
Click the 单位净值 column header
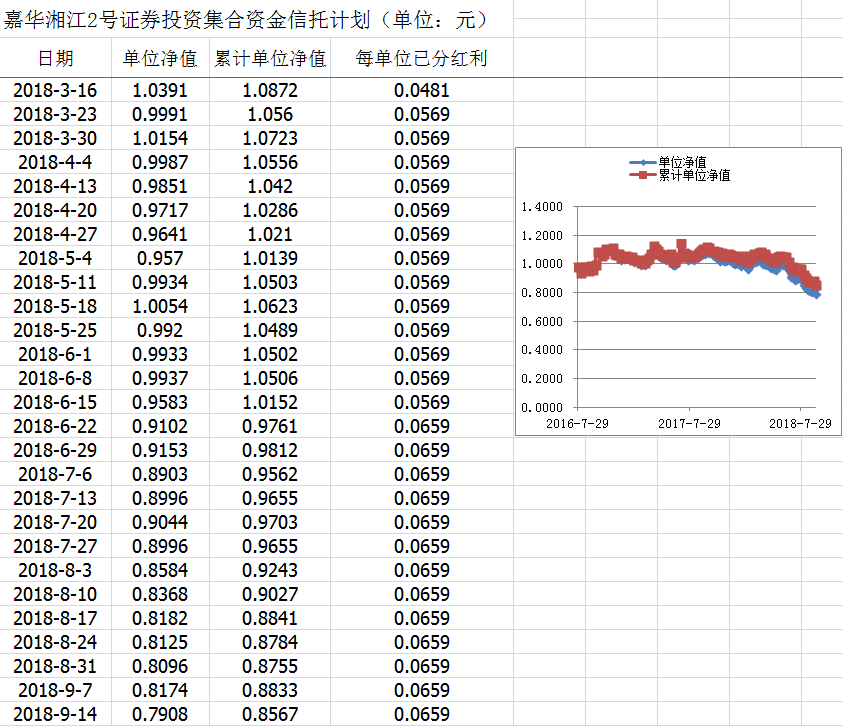click(x=160, y=58)
